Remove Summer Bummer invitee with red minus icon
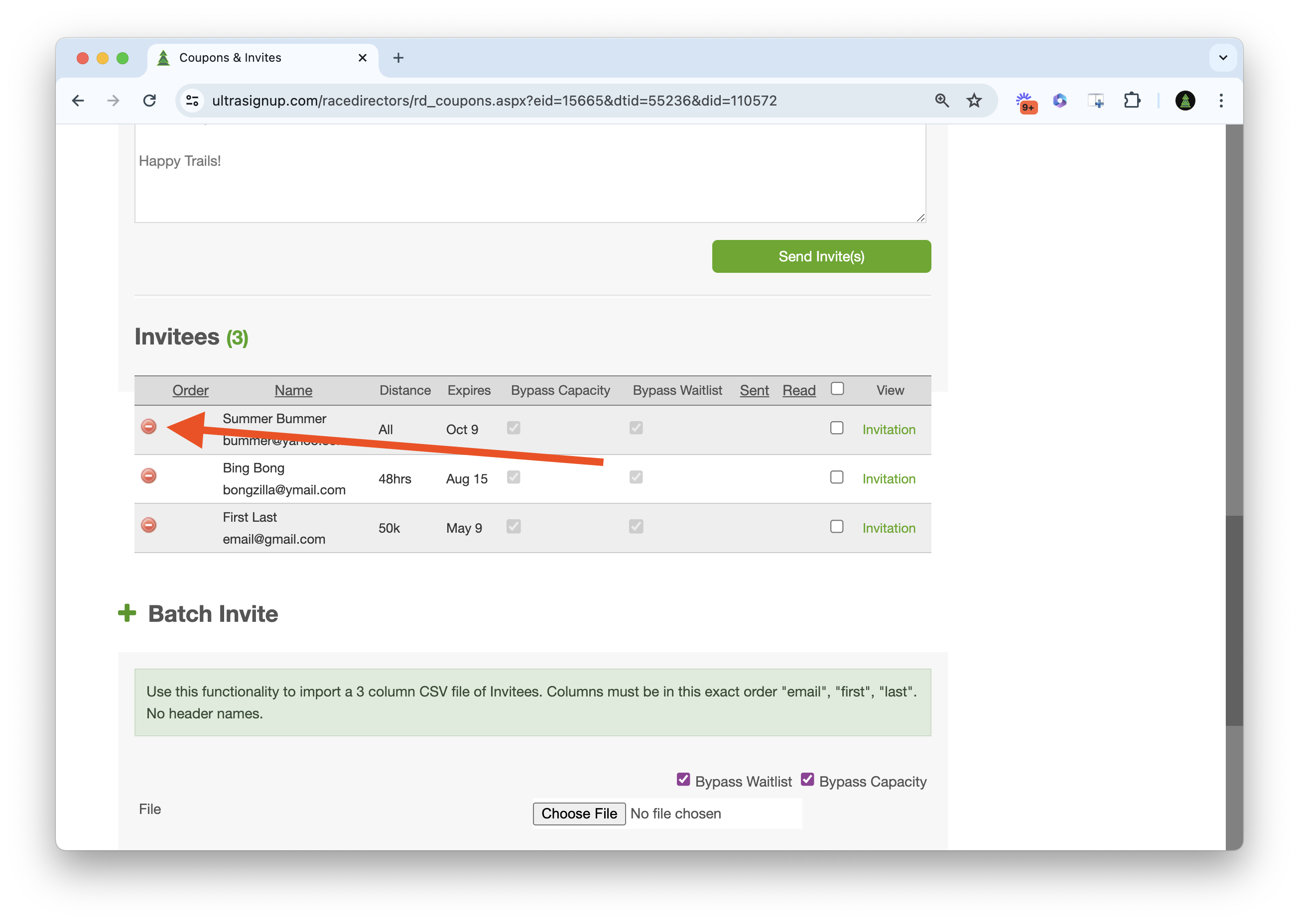The width and height of the screenshot is (1299, 924). pos(148,426)
